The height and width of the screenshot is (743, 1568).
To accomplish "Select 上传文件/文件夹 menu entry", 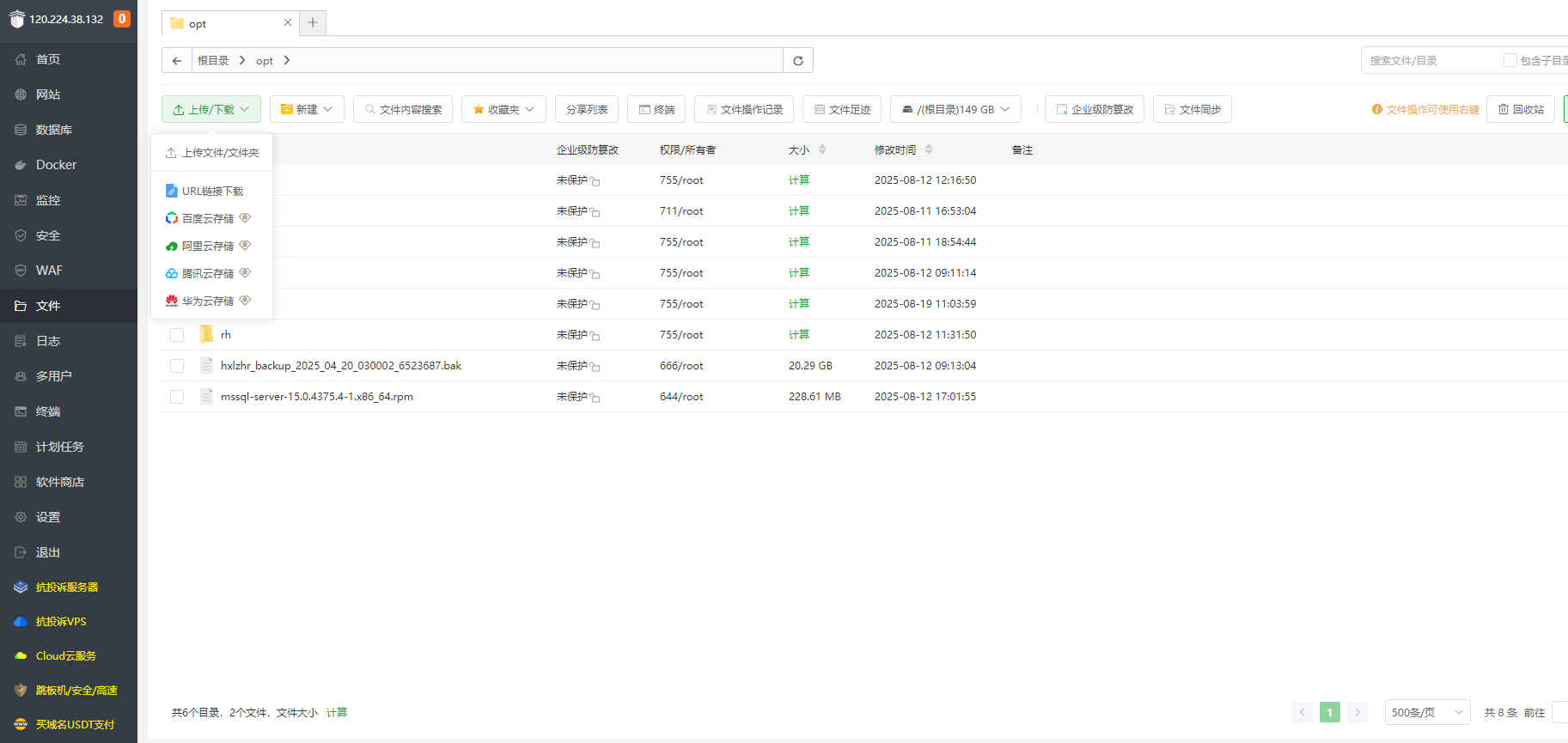I will pos(219,153).
